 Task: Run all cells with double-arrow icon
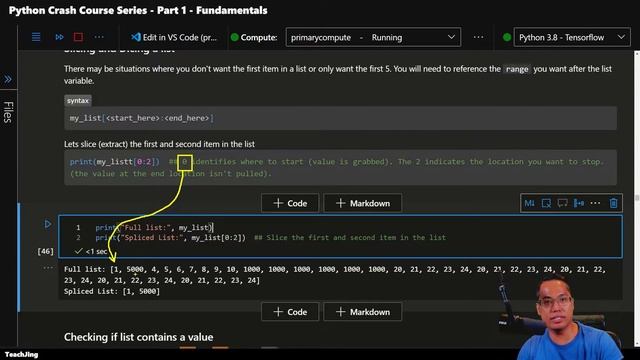click(x=59, y=37)
